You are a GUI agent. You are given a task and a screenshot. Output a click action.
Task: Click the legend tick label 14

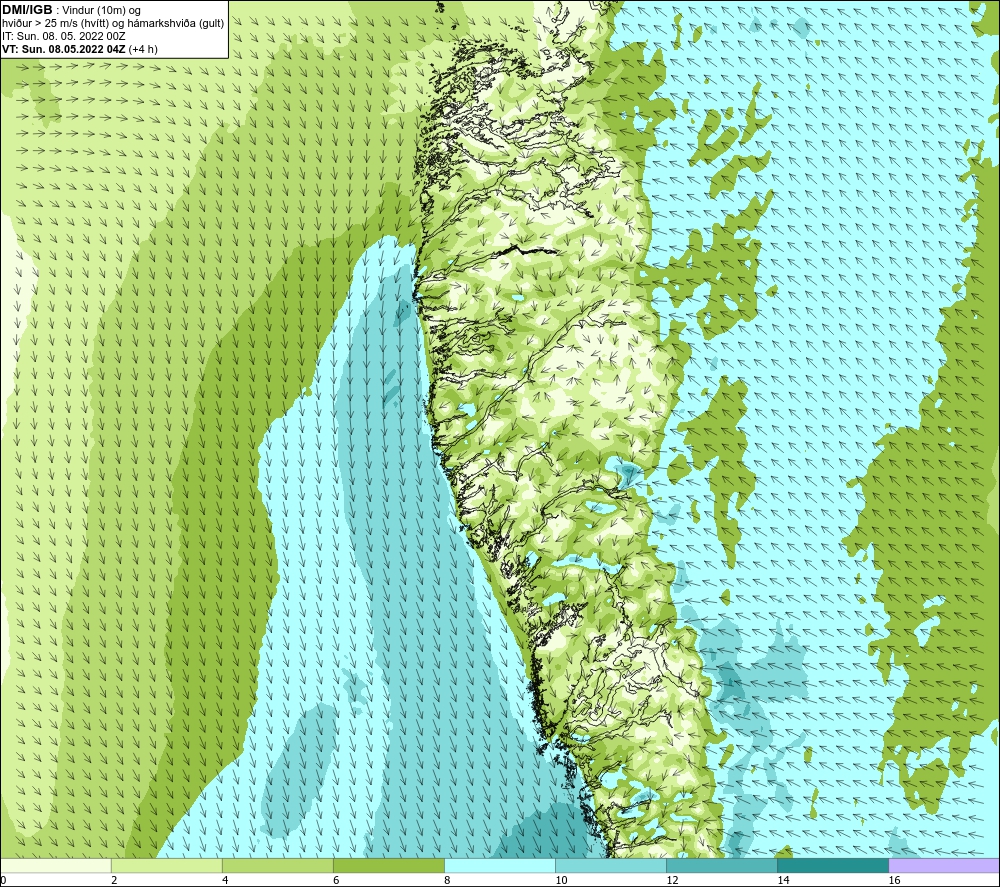[x=783, y=880]
